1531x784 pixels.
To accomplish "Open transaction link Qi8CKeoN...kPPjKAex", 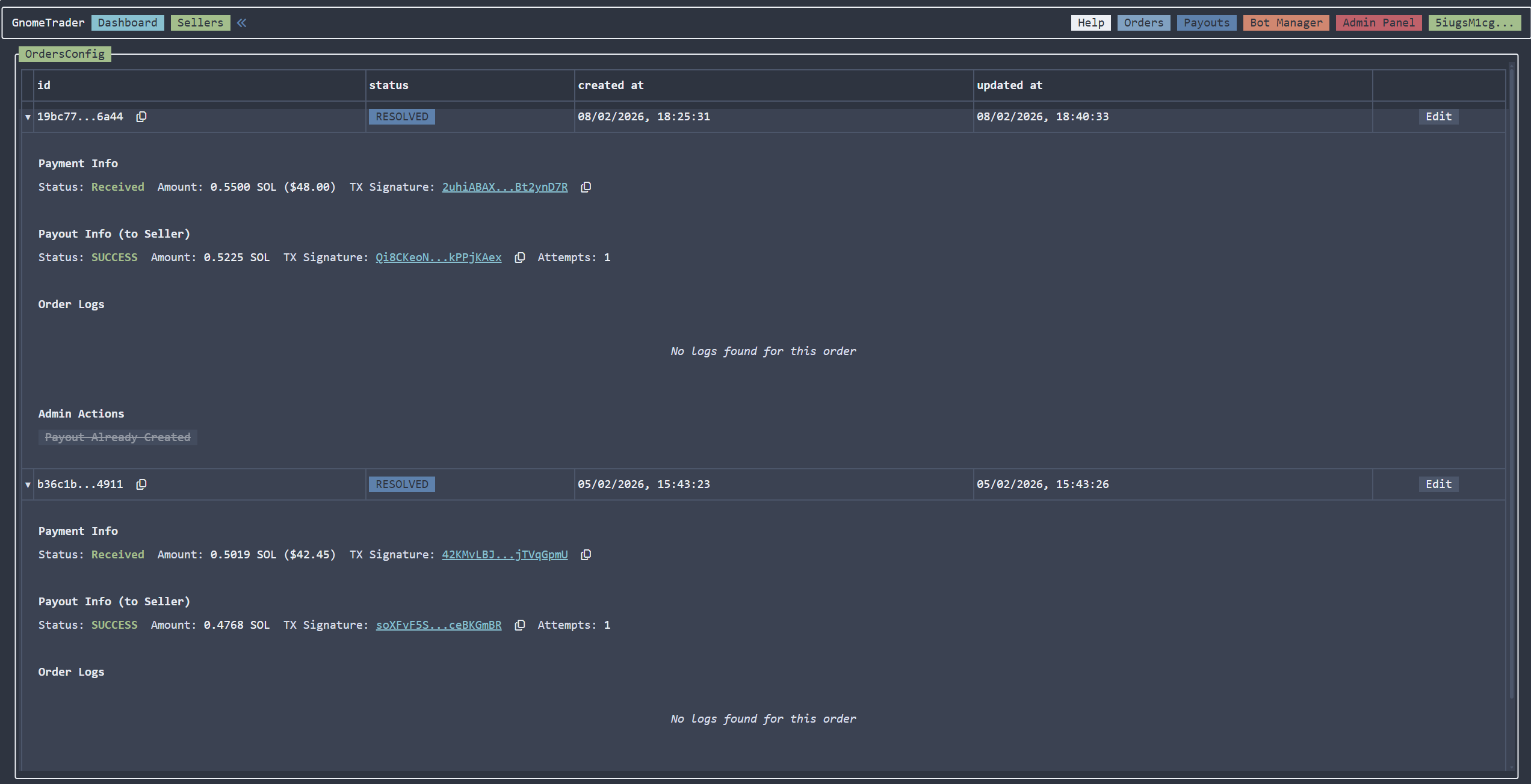I will pos(439,258).
